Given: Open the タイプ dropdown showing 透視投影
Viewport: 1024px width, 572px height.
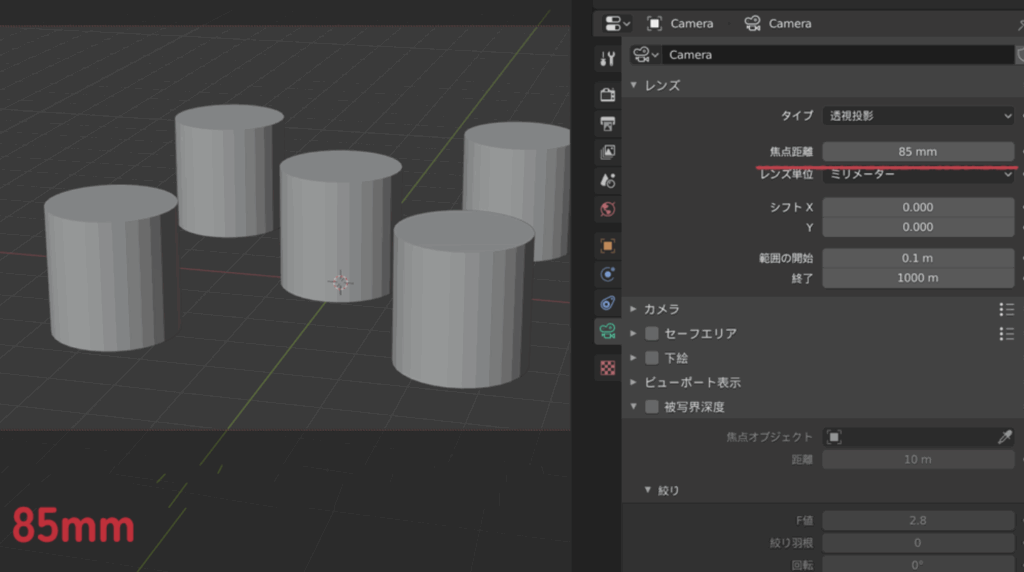Looking at the screenshot, I should [918, 116].
